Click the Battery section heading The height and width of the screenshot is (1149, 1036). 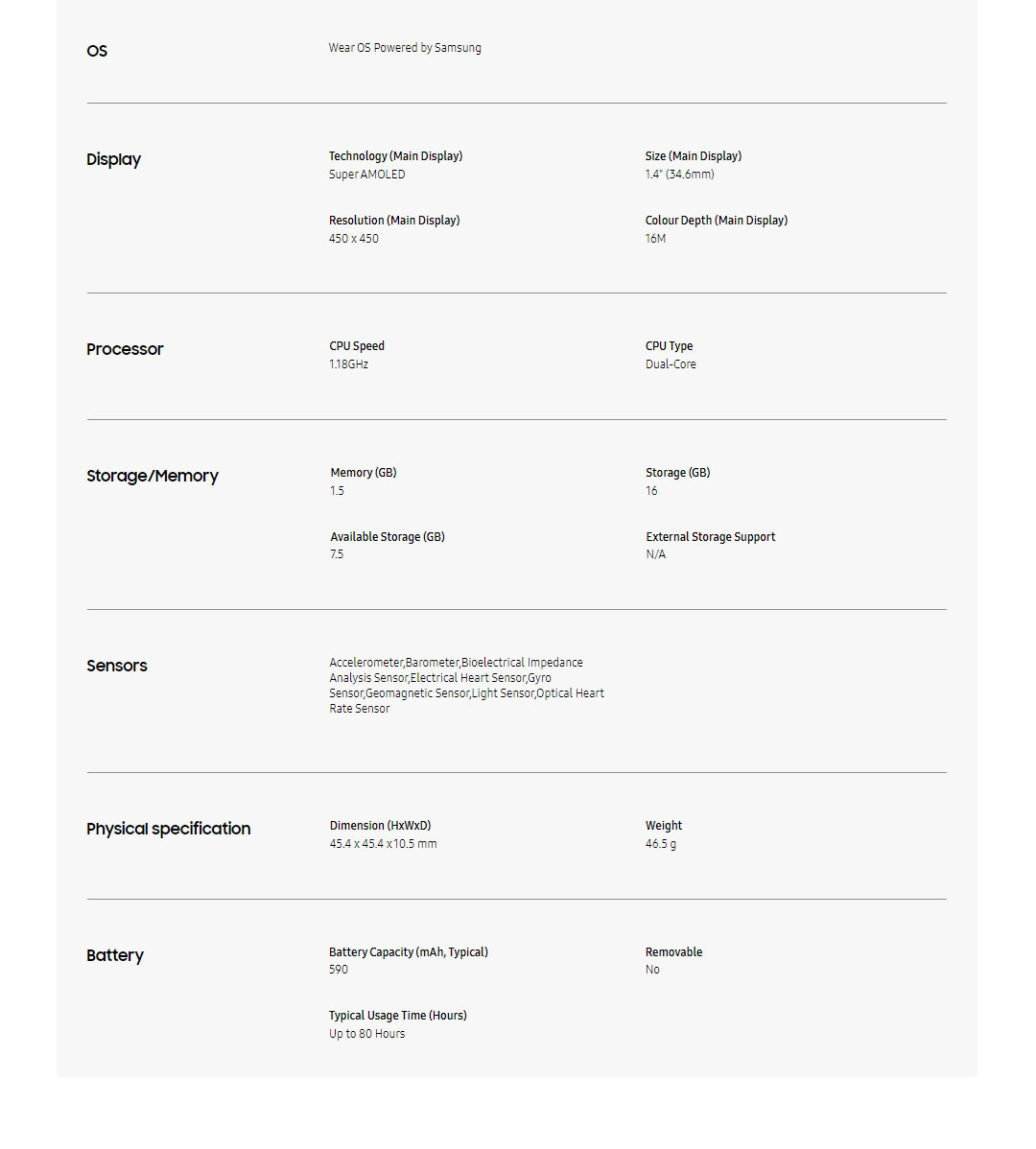pos(115,955)
